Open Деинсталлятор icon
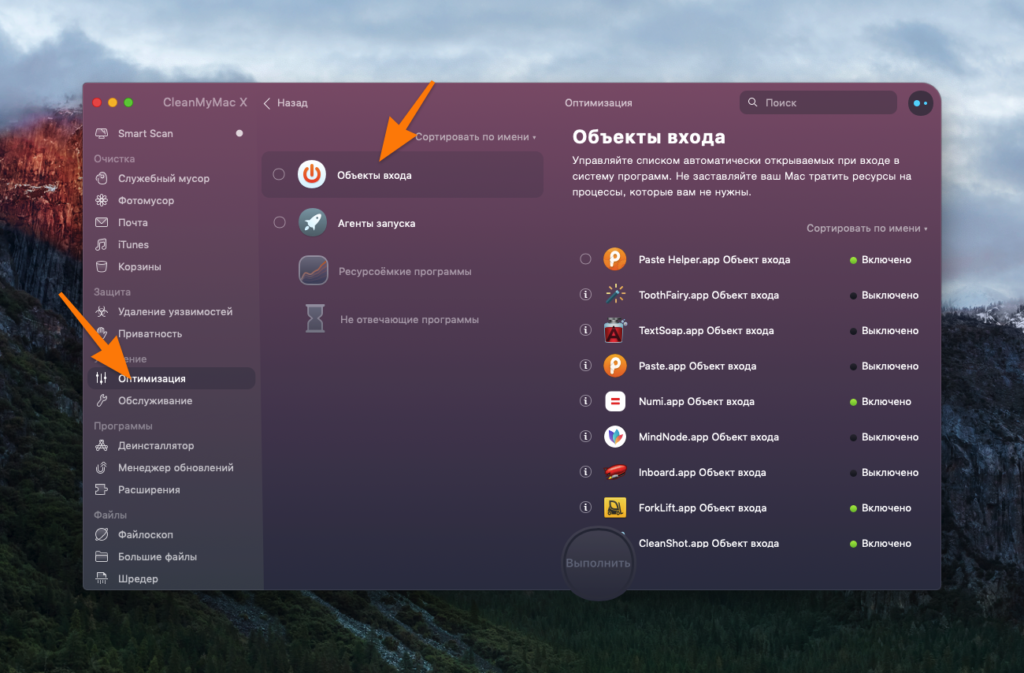This screenshot has height=673, width=1024. tap(102, 445)
